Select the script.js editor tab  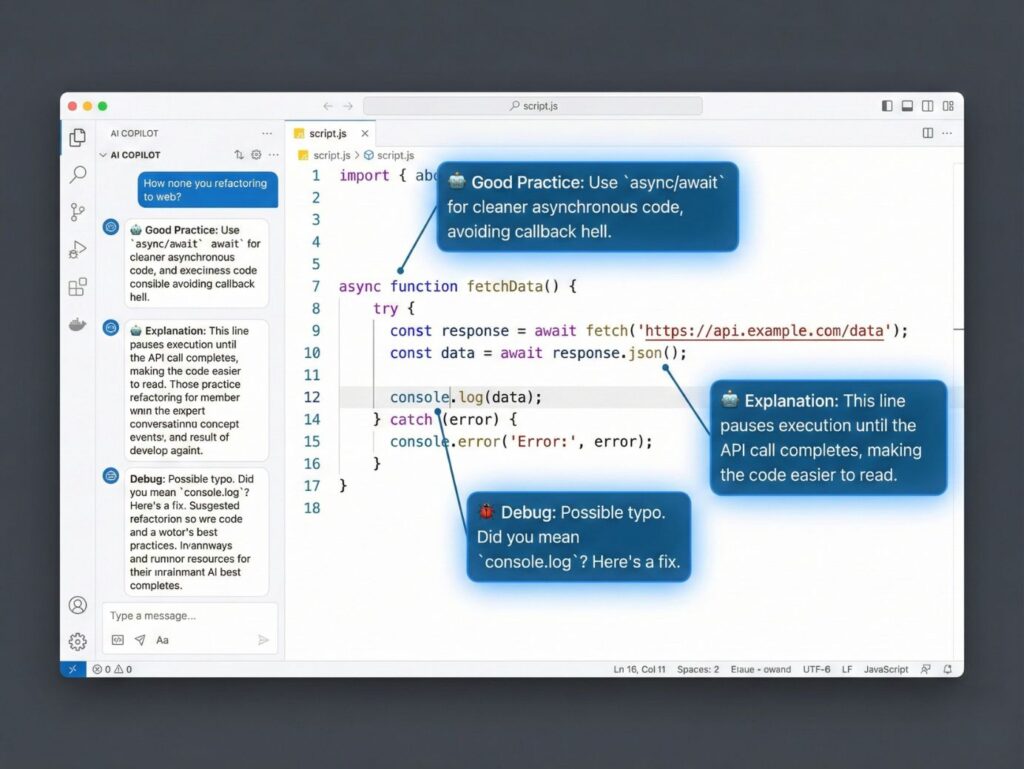coord(327,133)
